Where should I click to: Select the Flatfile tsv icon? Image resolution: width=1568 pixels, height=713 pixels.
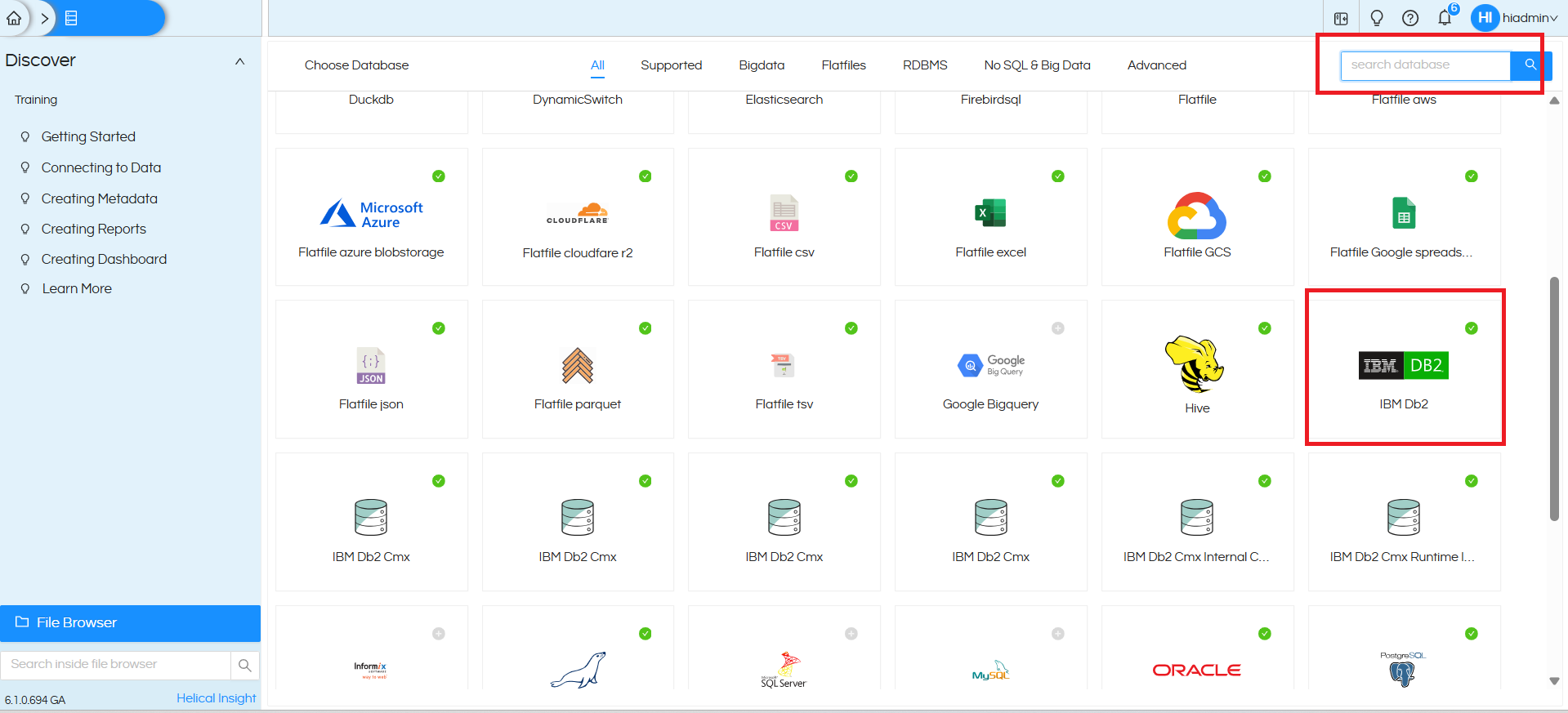pos(784,365)
